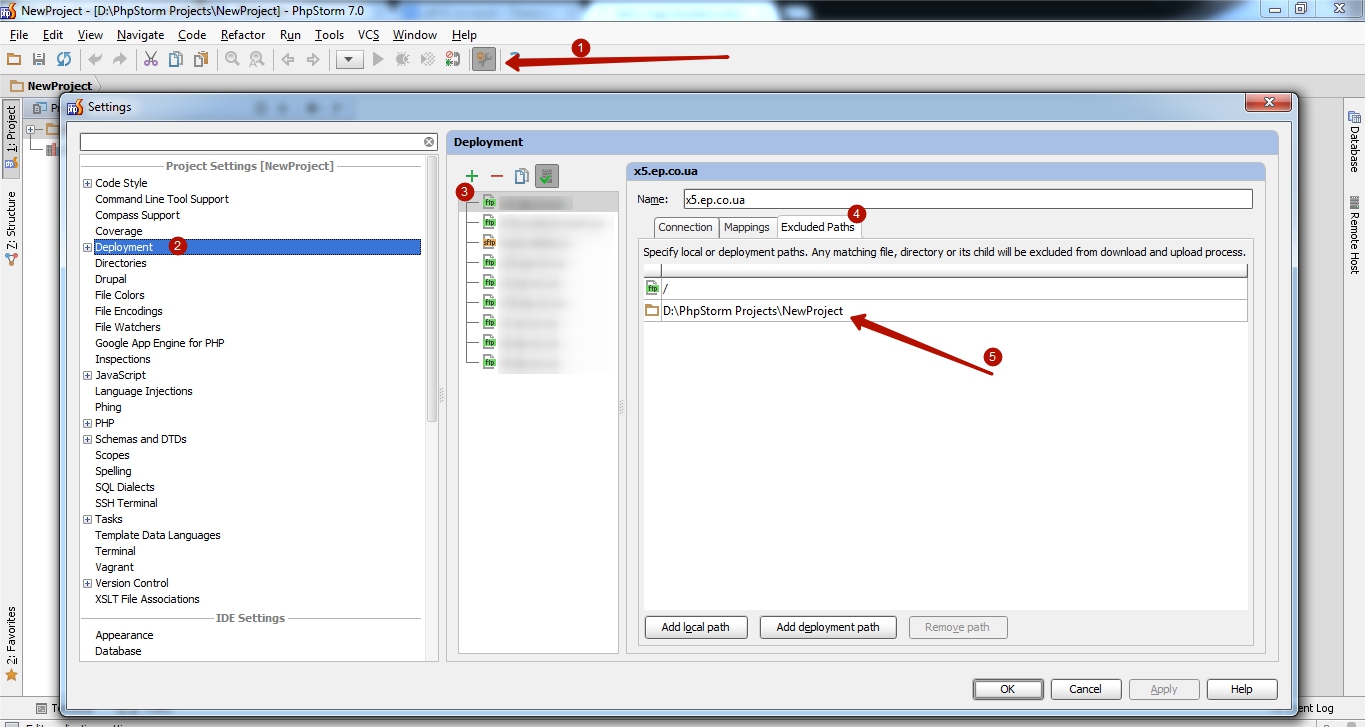Confirm settings with the OK button
Viewport: 1365px width, 727px height.
pos(1008,689)
